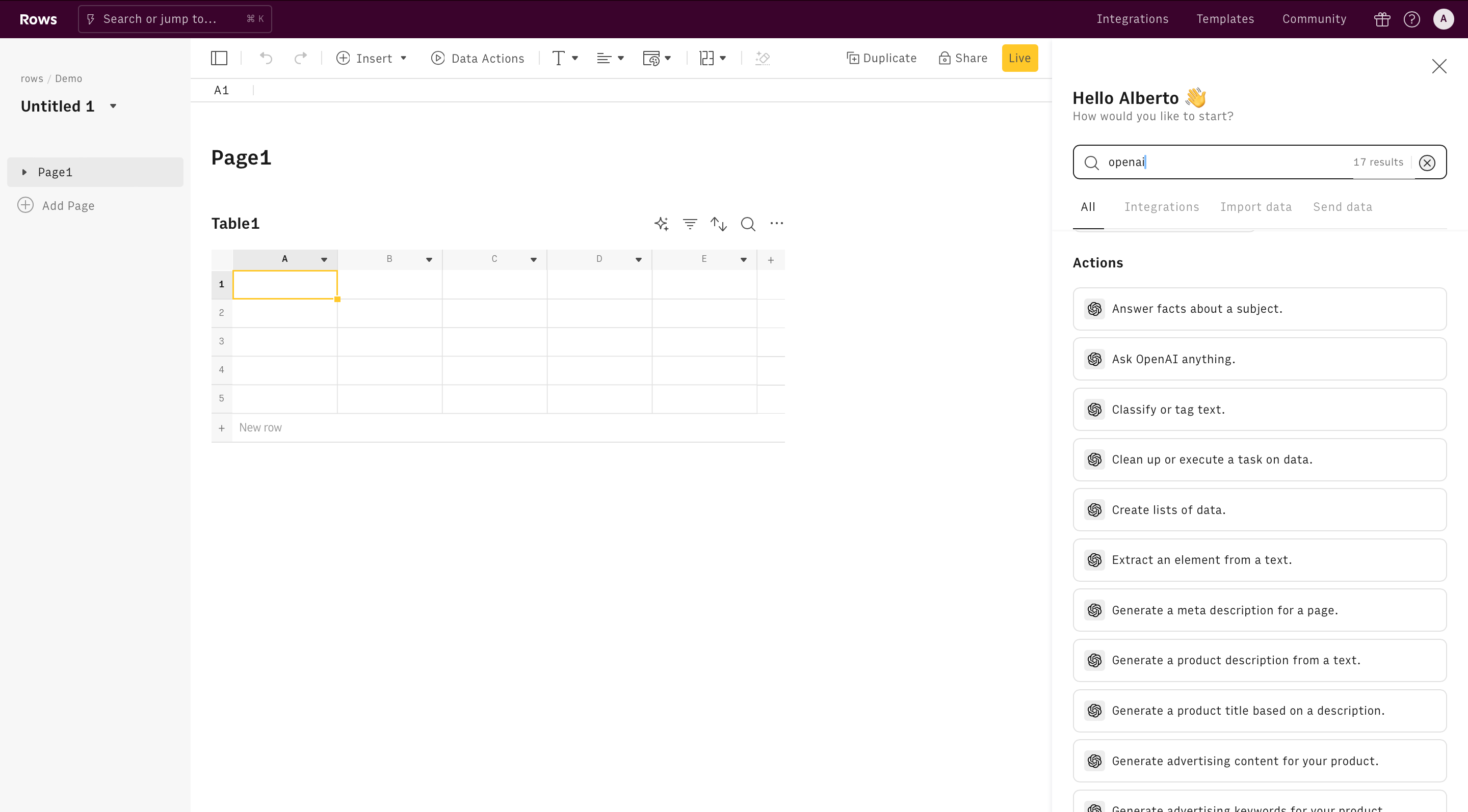Click the search icon on Table1
Viewport: 1468px width, 812px height.
pos(747,223)
